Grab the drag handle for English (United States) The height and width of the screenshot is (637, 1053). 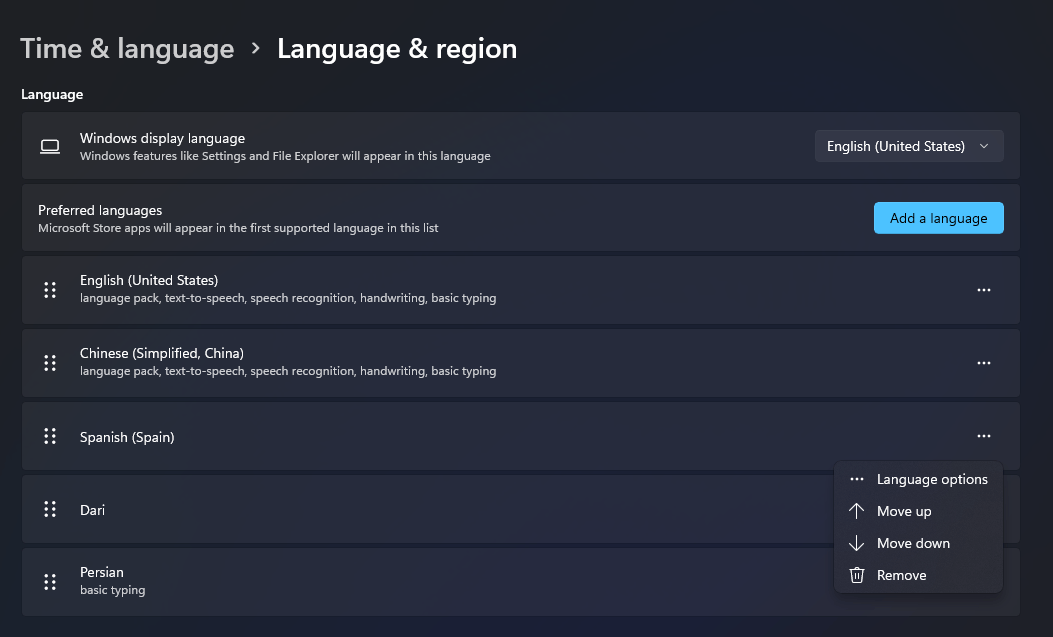tap(50, 290)
